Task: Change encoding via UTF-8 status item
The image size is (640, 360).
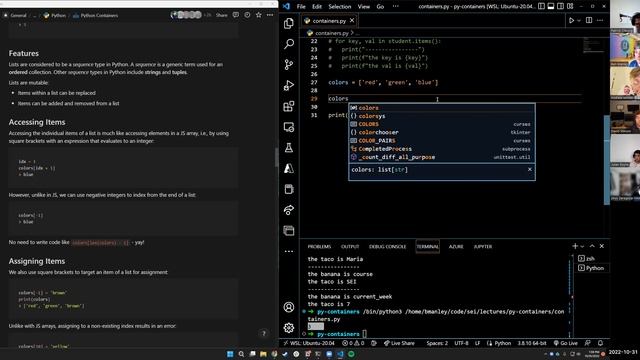Action: [462, 343]
